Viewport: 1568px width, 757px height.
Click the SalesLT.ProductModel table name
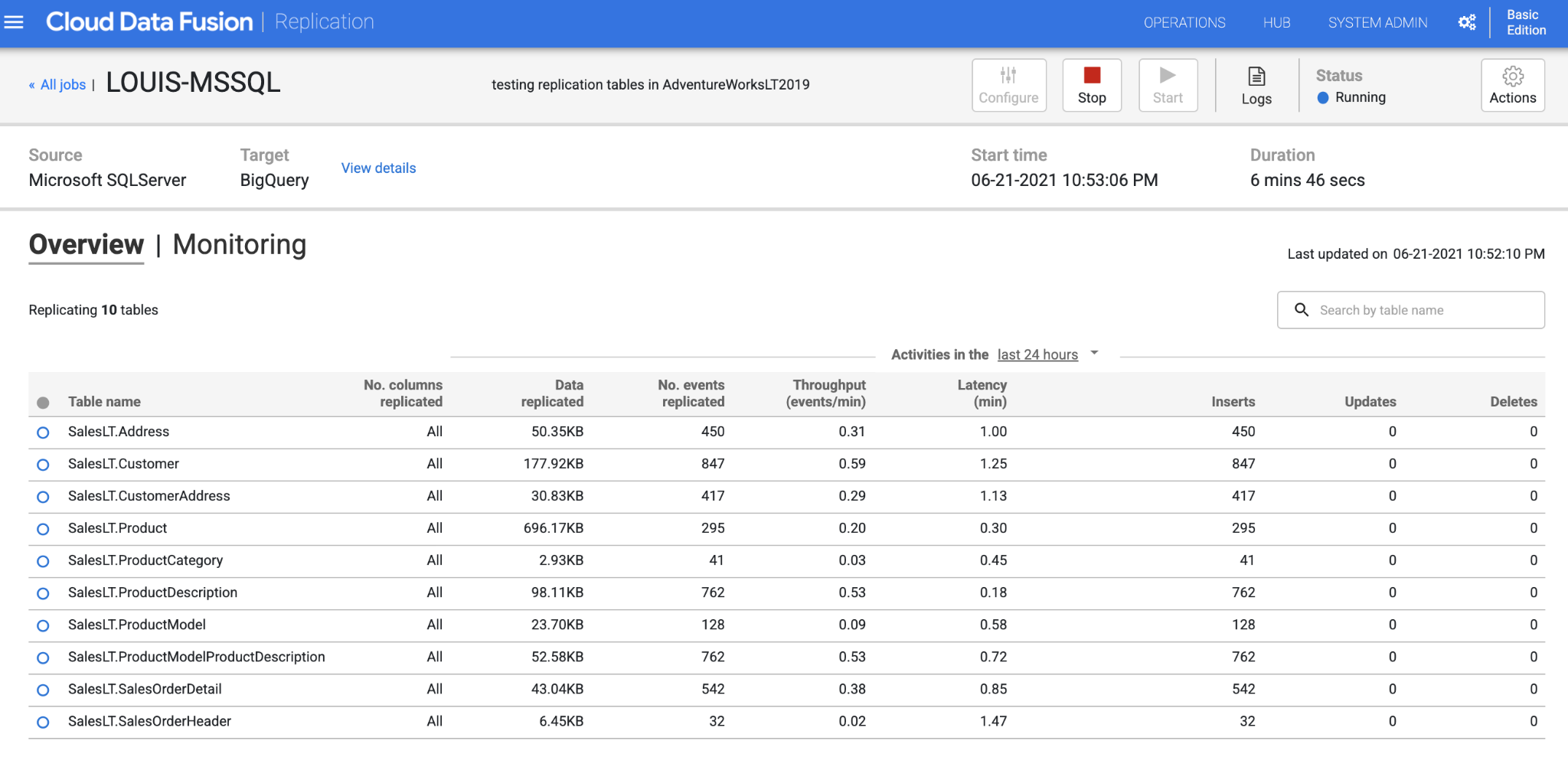tap(137, 625)
